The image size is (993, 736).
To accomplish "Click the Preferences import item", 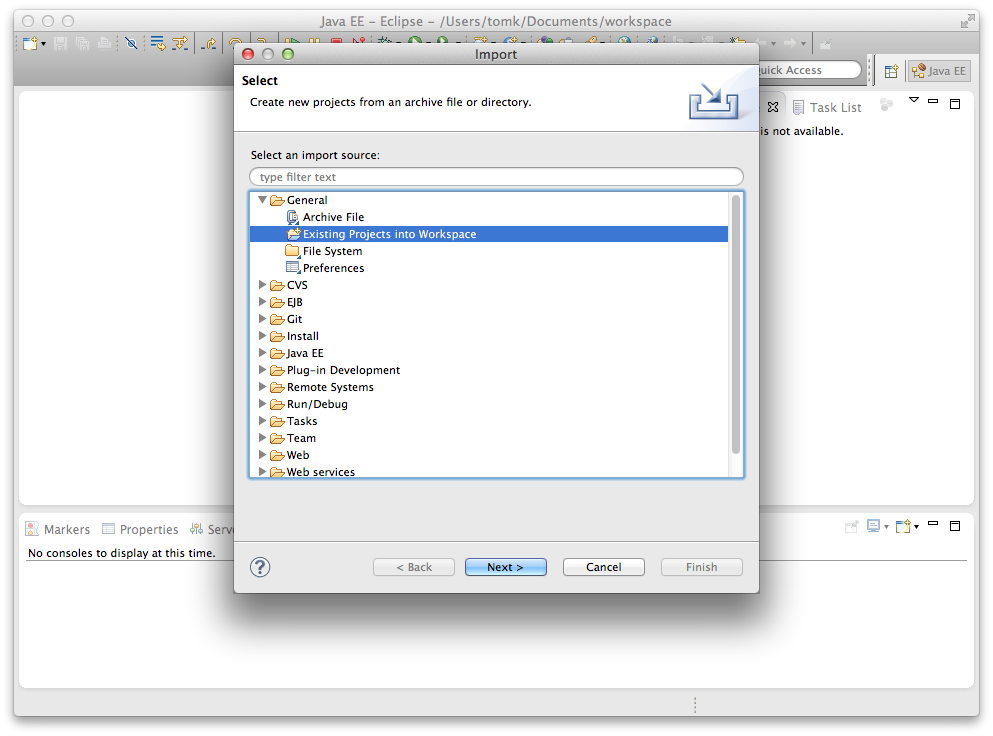I will pyautogui.click(x=333, y=268).
